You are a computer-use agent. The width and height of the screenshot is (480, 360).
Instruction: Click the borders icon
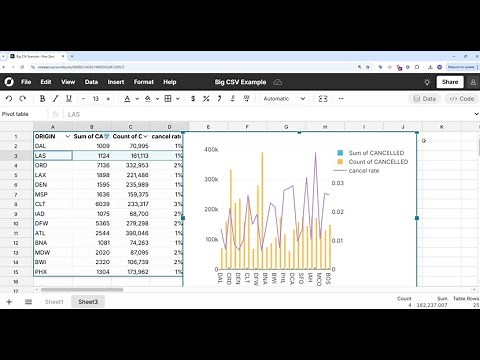168,99
